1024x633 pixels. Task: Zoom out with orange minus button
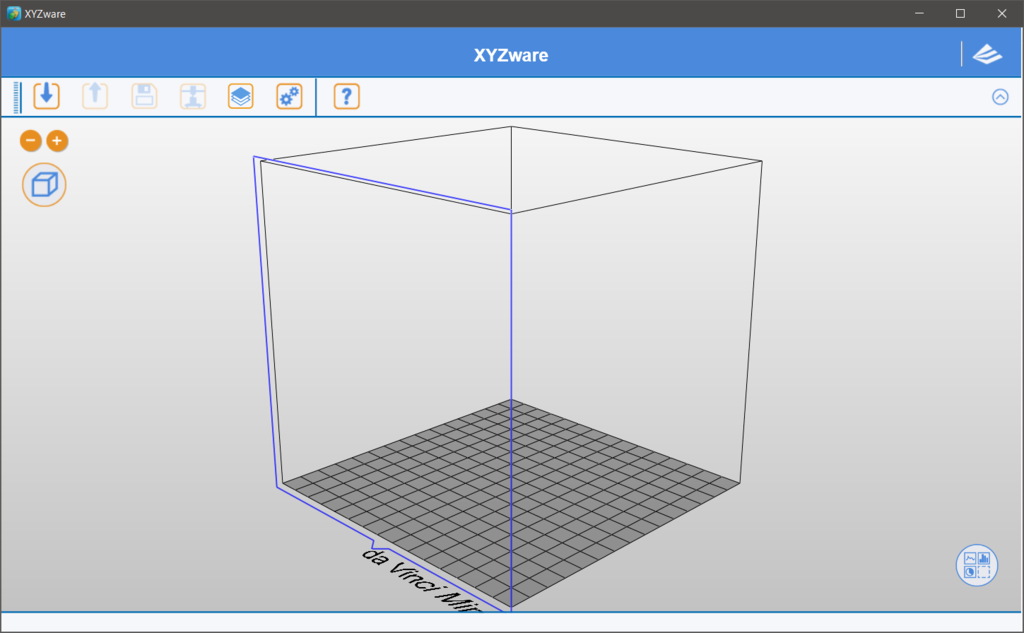(x=31, y=140)
